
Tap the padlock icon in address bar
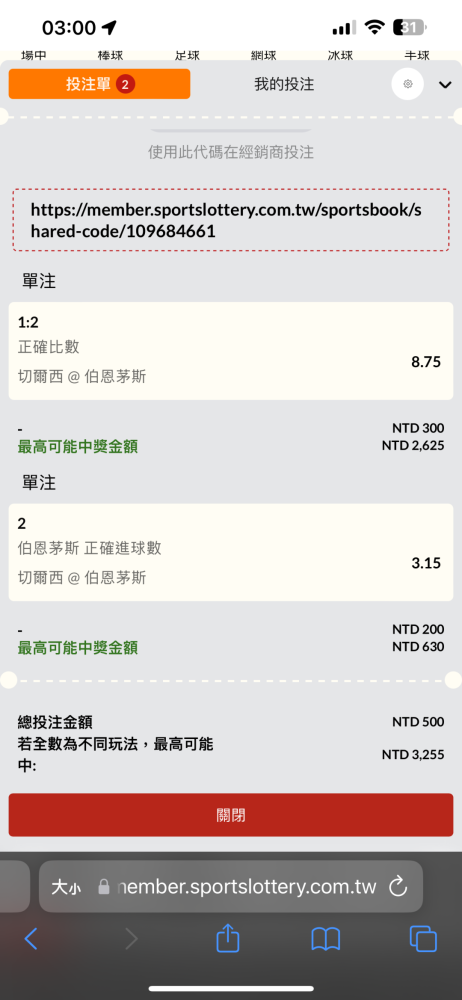(104, 887)
